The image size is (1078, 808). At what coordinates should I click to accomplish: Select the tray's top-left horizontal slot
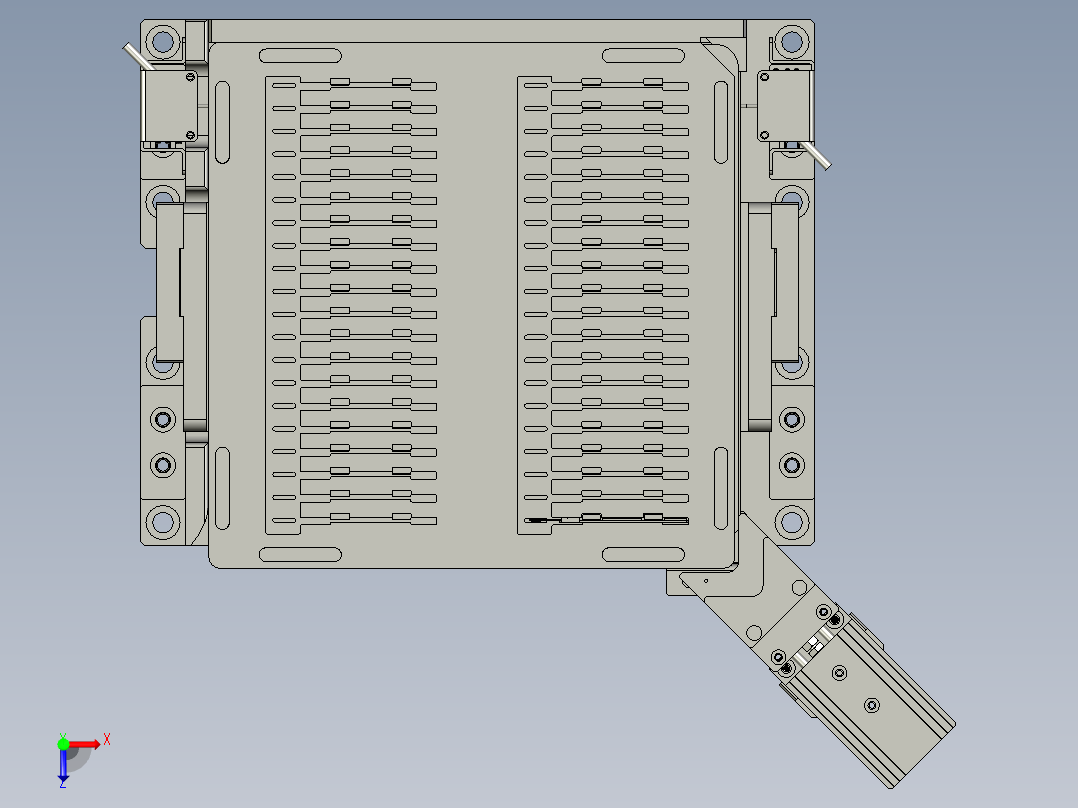(300, 56)
